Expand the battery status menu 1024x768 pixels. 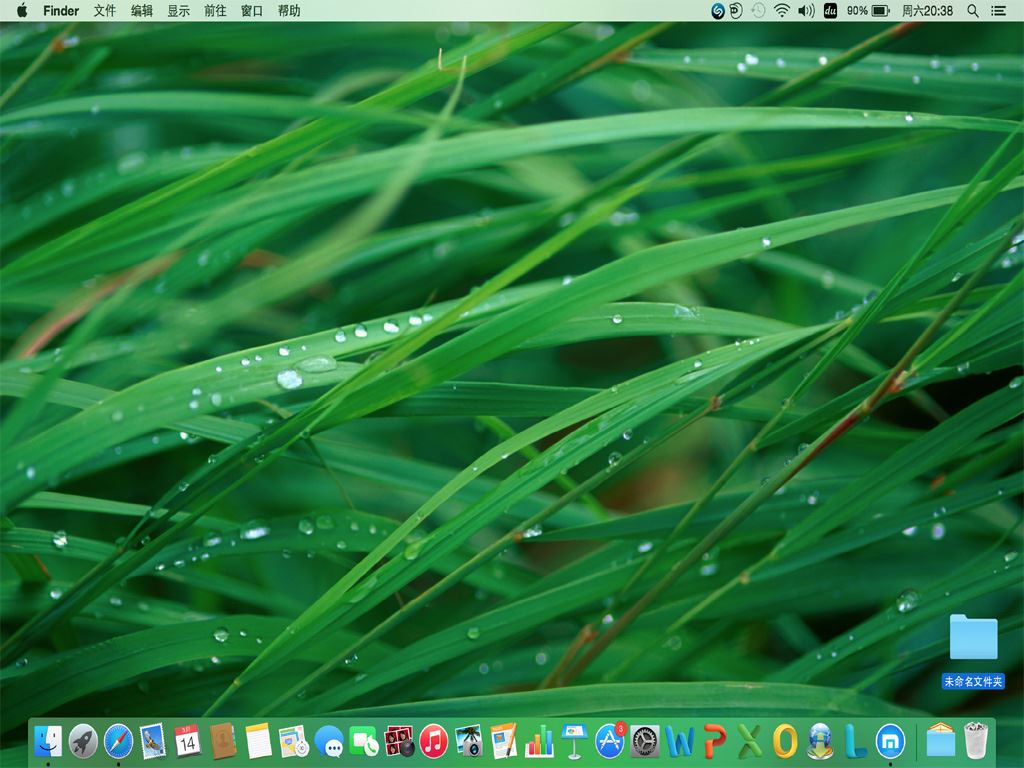880,11
